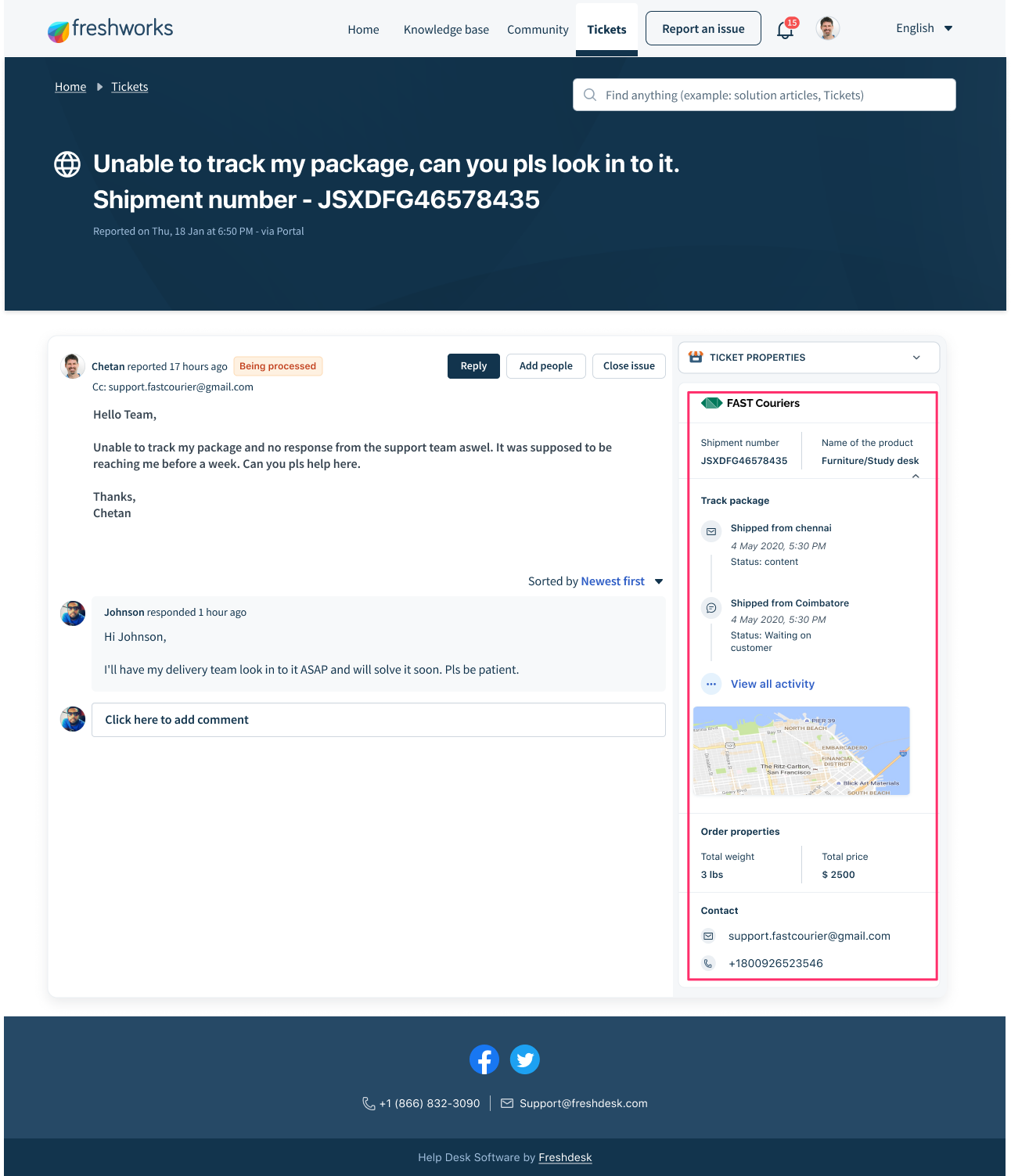Open the user profile avatar in header
Viewport: 1011px width, 1176px height.
(x=828, y=28)
